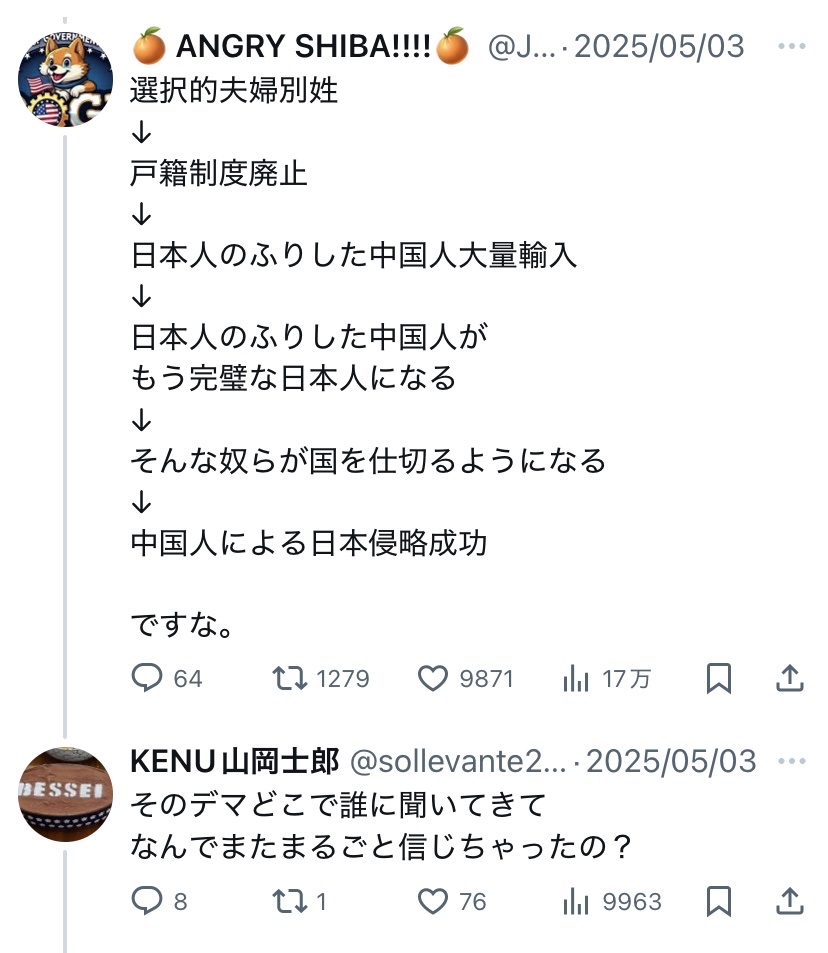Like the ANGRY SHIBA post
This screenshot has height=953, width=828.
(433, 679)
